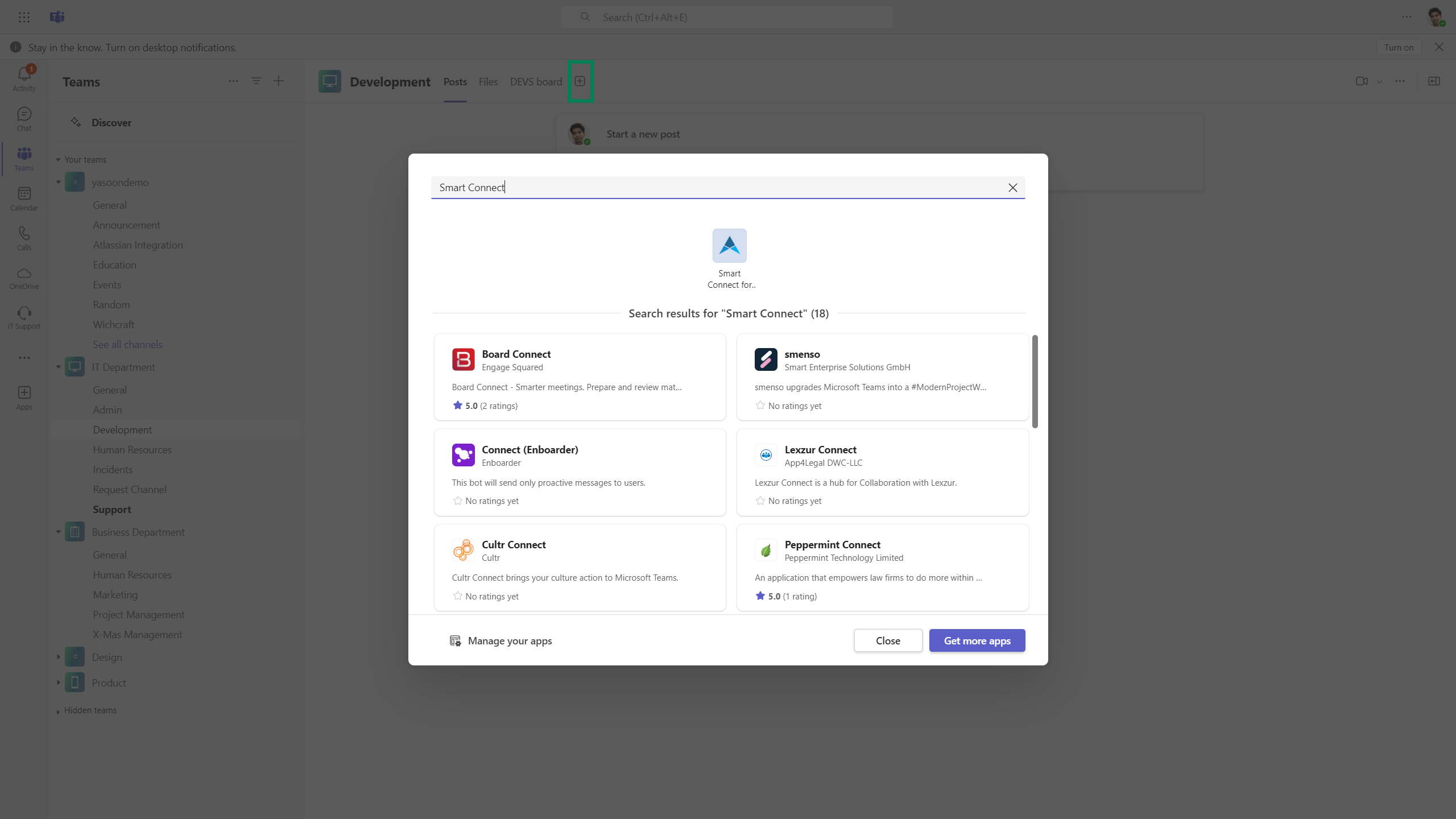Image resolution: width=1456 pixels, height=819 pixels.
Task: Click the Close button in the dialog
Action: point(888,640)
